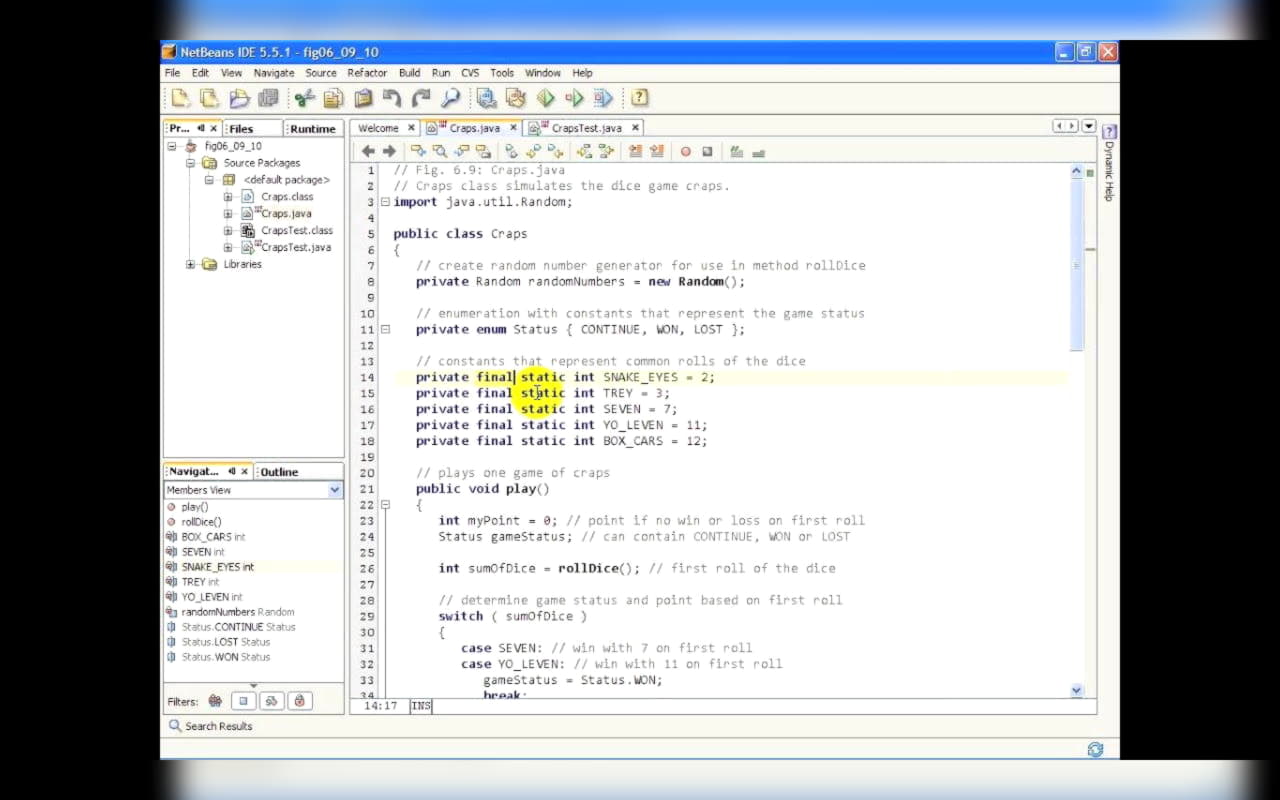Click the Cut scissors icon
This screenshot has width=1280, height=800.
coord(304,98)
